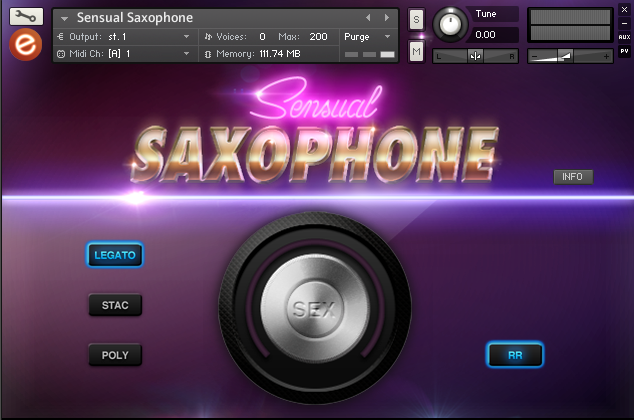Click the MIDI channel connector icon
The width and height of the screenshot is (634, 420).
[61, 54]
